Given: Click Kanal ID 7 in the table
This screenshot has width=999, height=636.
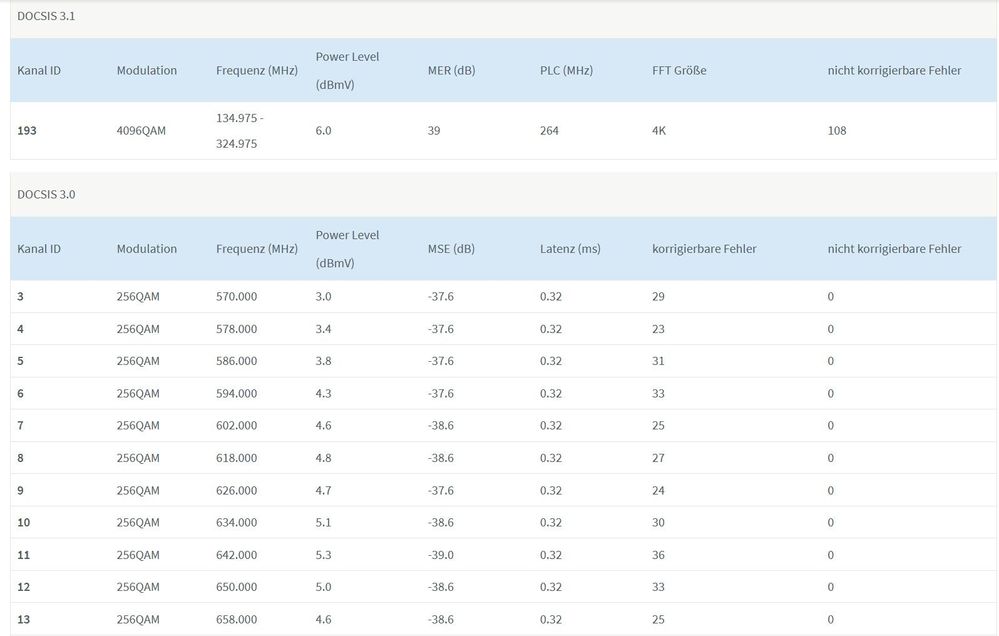Looking at the screenshot, I should click(x=21, y=426).
